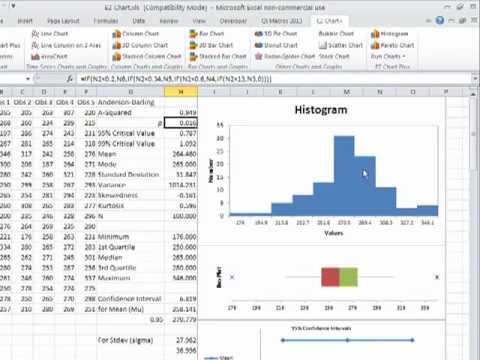Open the Run Charts dropdown
Screen dimensions: 480x360
click(388, 56)
